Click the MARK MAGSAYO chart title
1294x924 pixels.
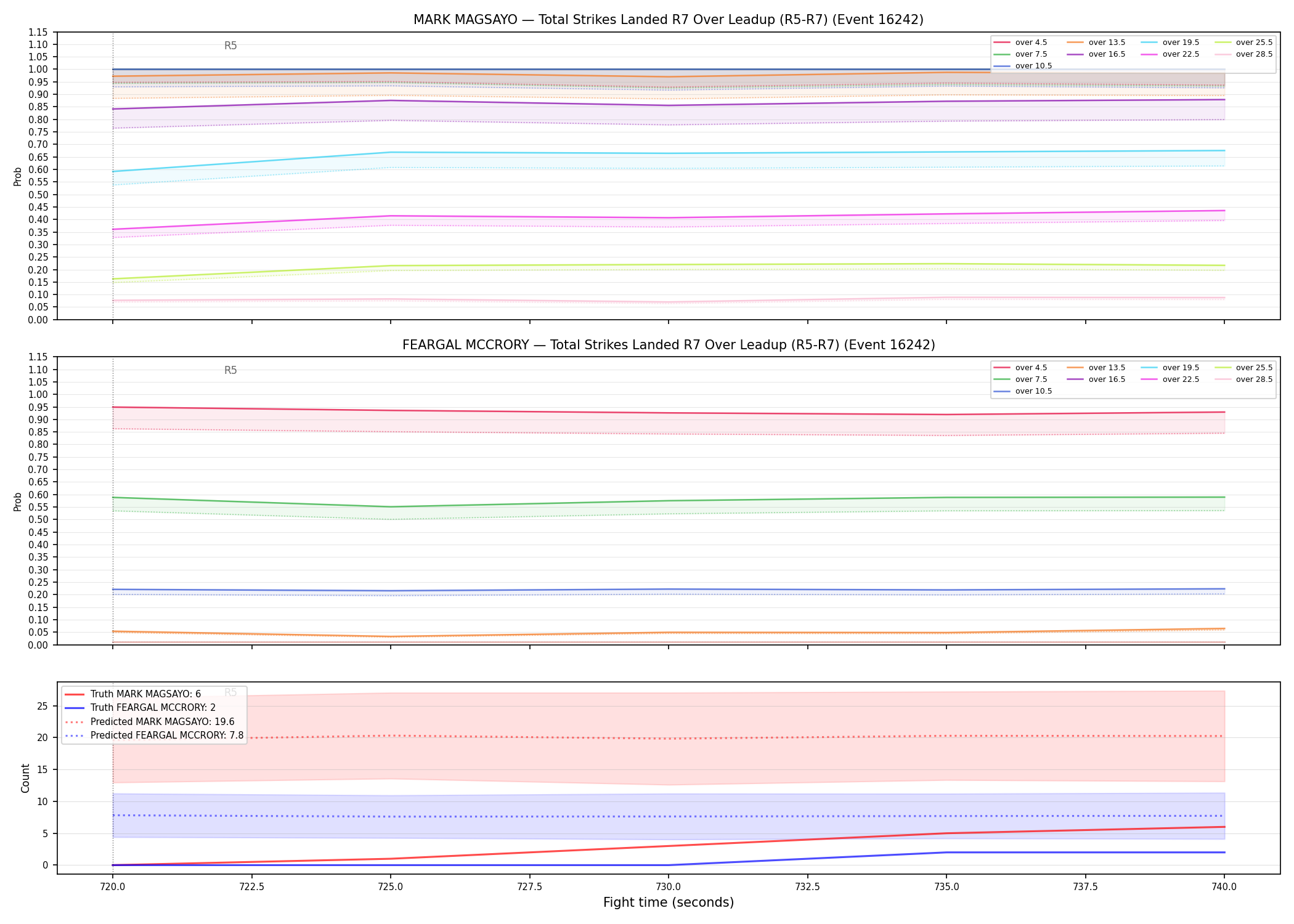[x=669, y=20]
